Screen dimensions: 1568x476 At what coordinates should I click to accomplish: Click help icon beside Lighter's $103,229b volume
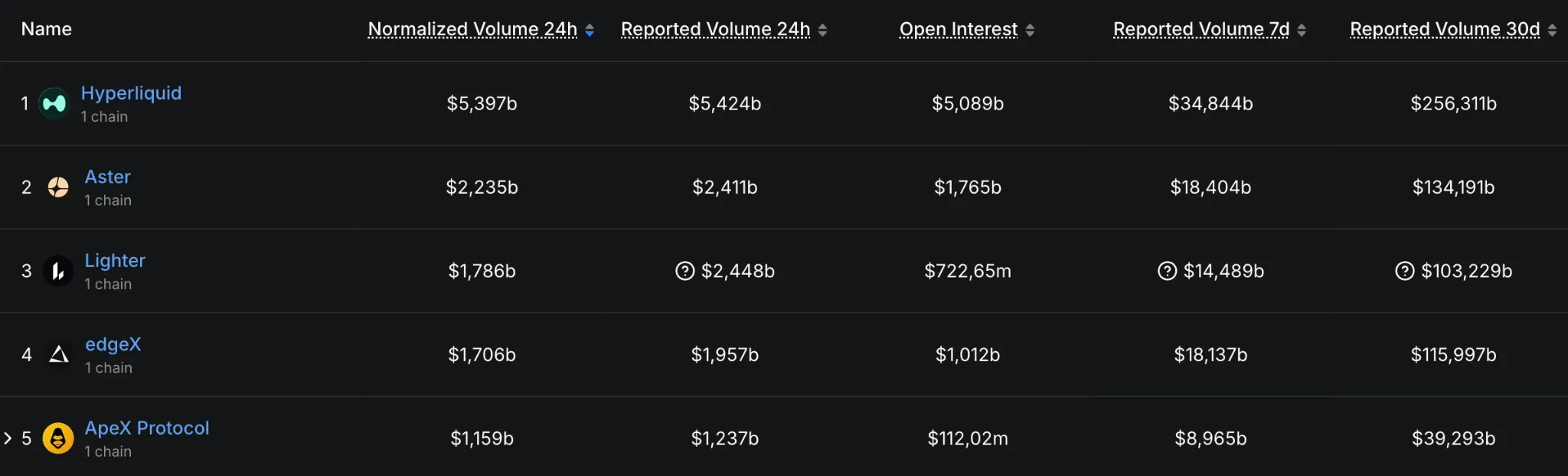point(1404,271)
